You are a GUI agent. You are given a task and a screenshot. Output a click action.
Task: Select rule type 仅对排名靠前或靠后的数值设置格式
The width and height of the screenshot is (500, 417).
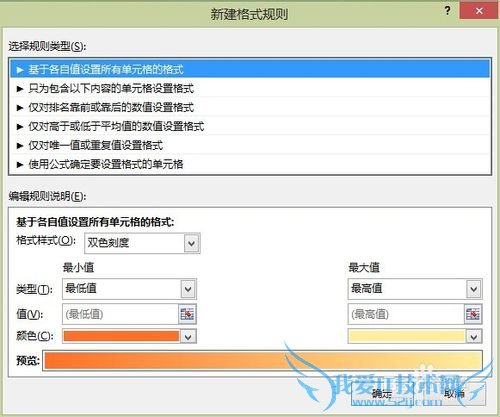coord(250,107)
